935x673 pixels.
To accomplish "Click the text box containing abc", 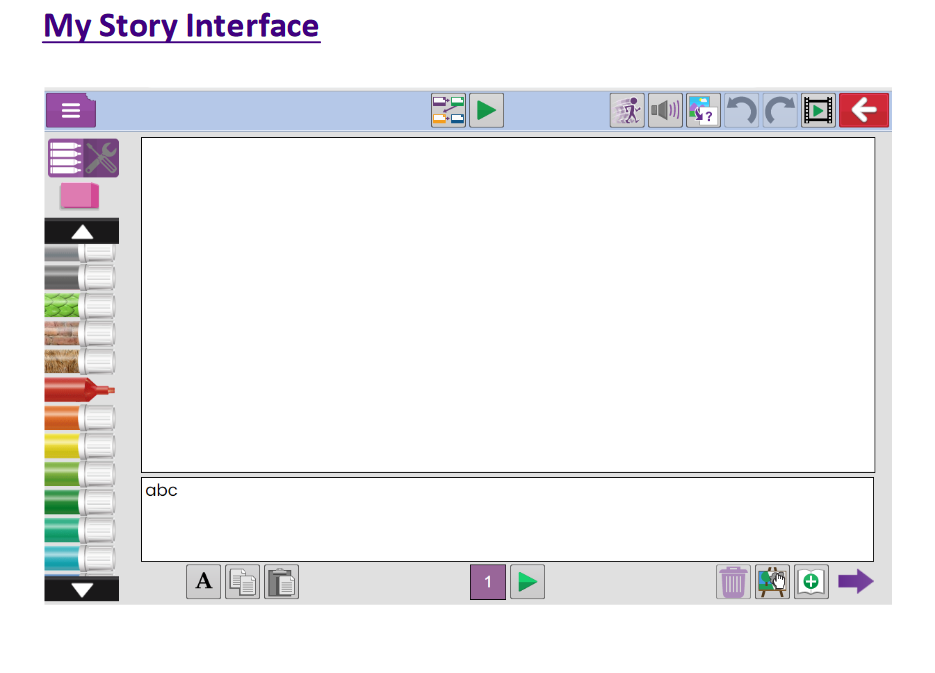I will (507, 519).
